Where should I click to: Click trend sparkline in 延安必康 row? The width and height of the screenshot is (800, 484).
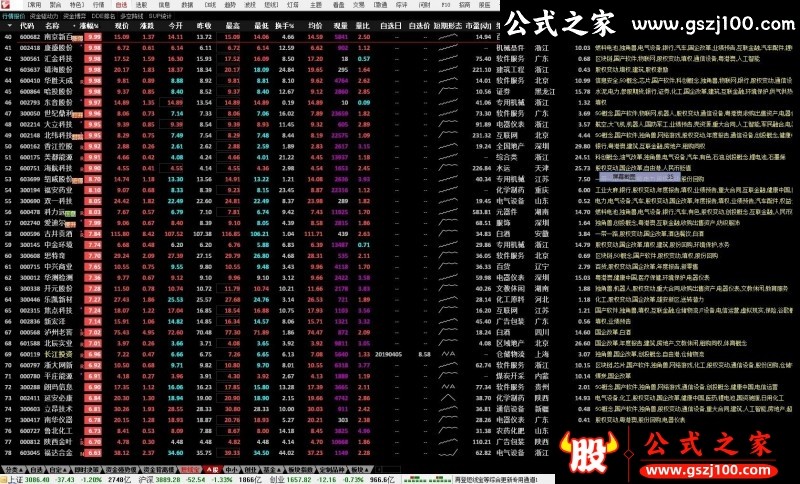(448, 398)
